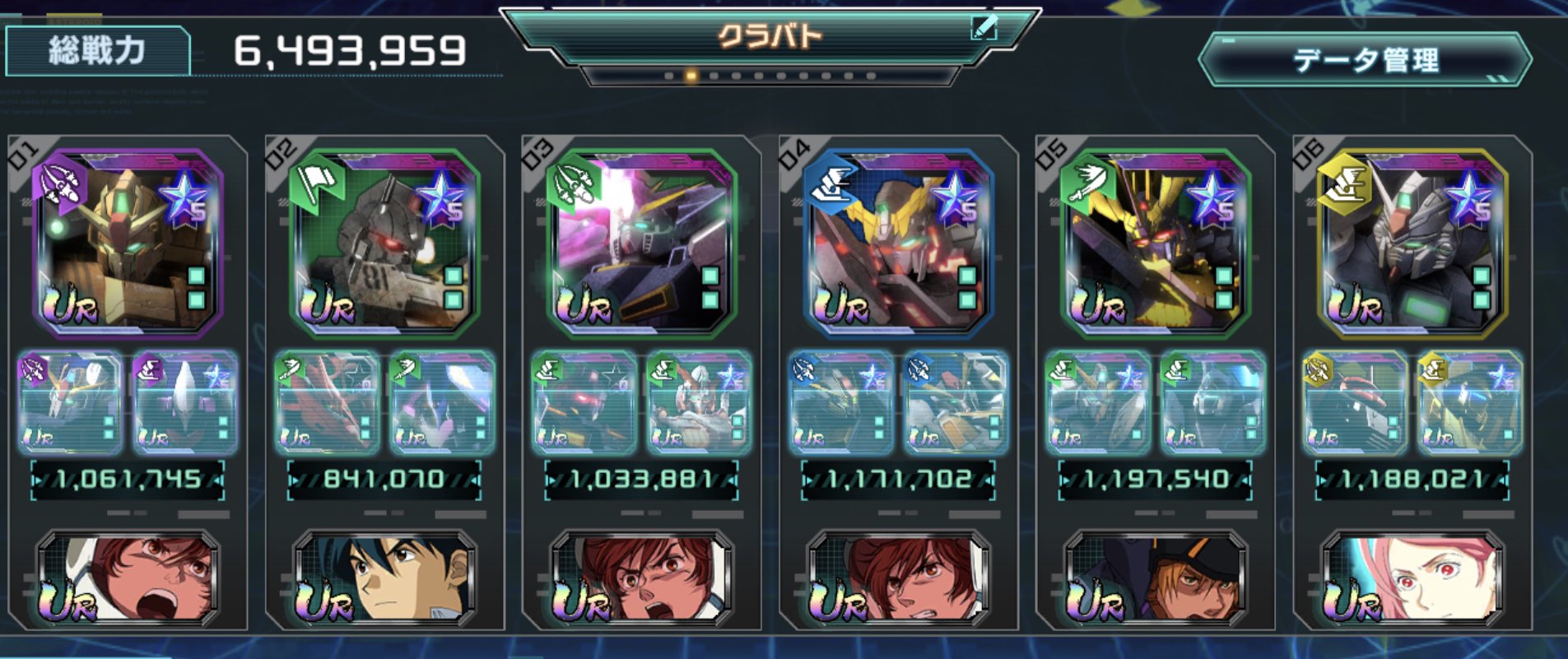Select slot 06 yellow-framed gray Gundam card
Viewport: 1568px width, 659px height.
point(1412,244)
